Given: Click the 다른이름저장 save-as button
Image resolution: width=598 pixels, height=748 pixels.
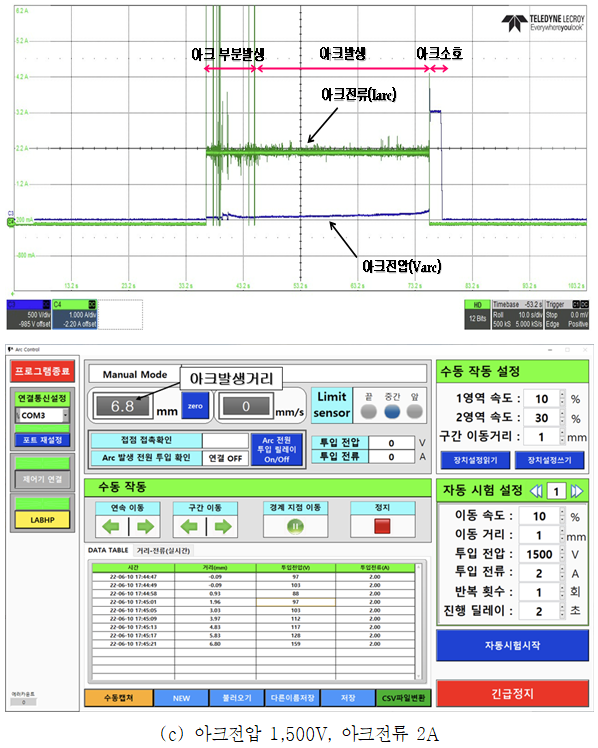Looking at the screenshot, I should (x=292, y=697).
